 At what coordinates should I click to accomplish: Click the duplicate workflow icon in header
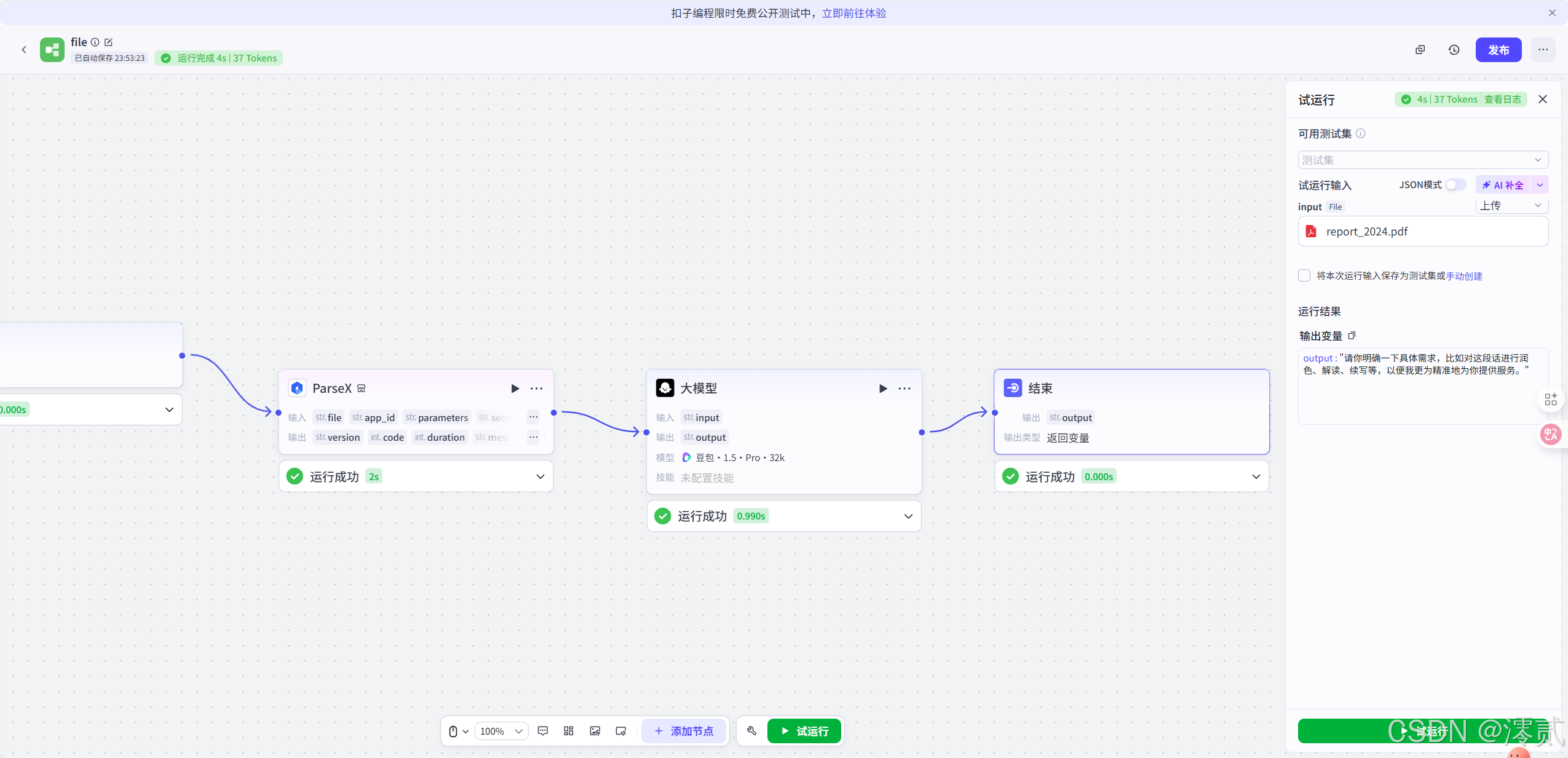click(x=1420, y=50)
